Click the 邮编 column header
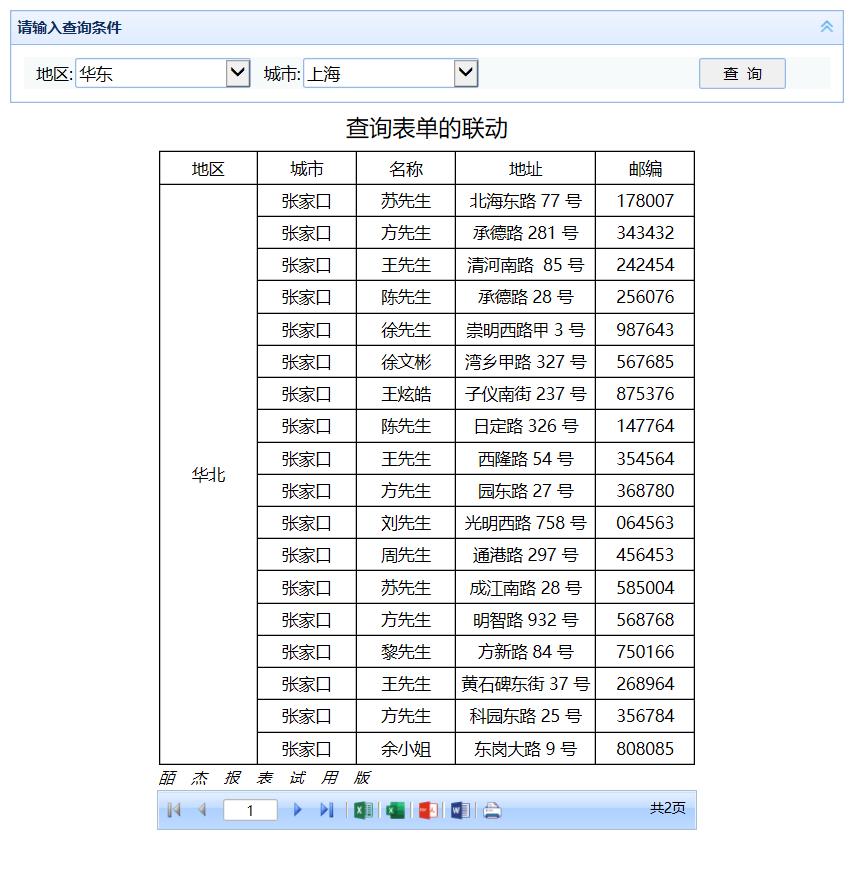This screenshot has height=891, width=854. [645, 168]
